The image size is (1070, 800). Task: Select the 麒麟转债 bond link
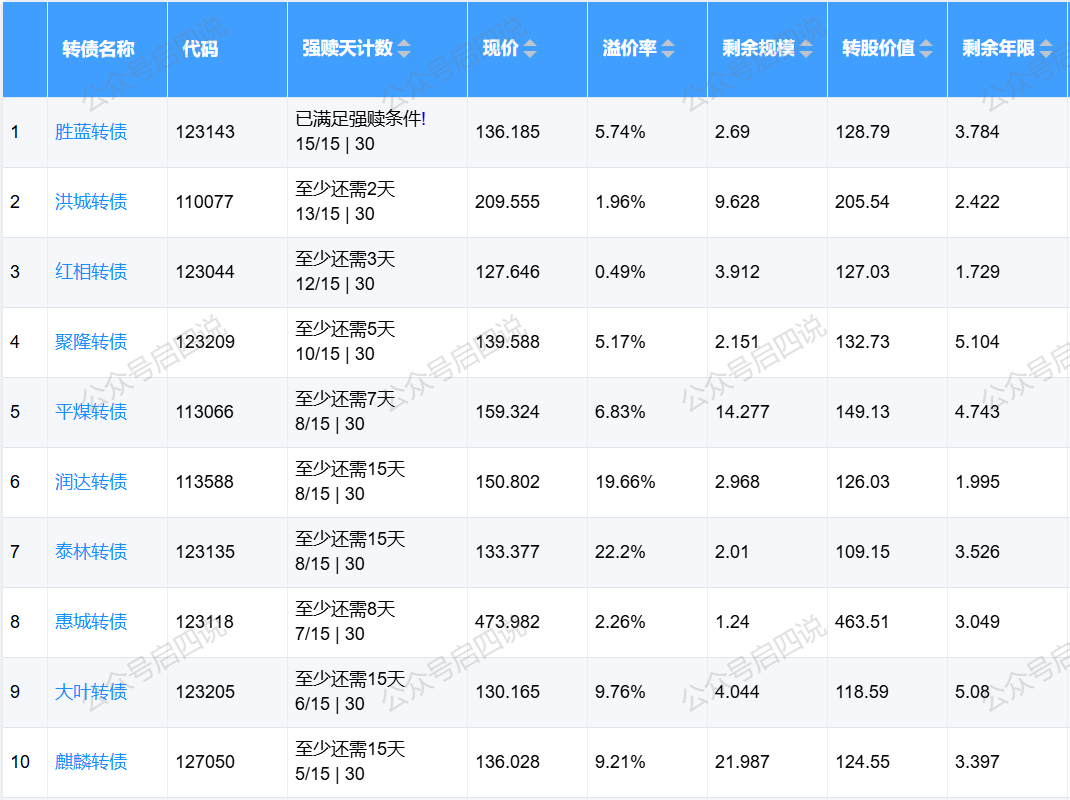pos(91,762)
